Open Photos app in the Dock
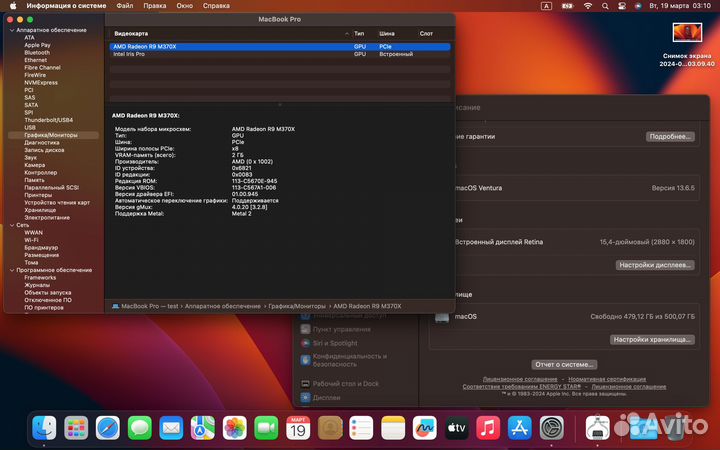The width and height of the screenshot is (720, 450). tap(235, 428)
